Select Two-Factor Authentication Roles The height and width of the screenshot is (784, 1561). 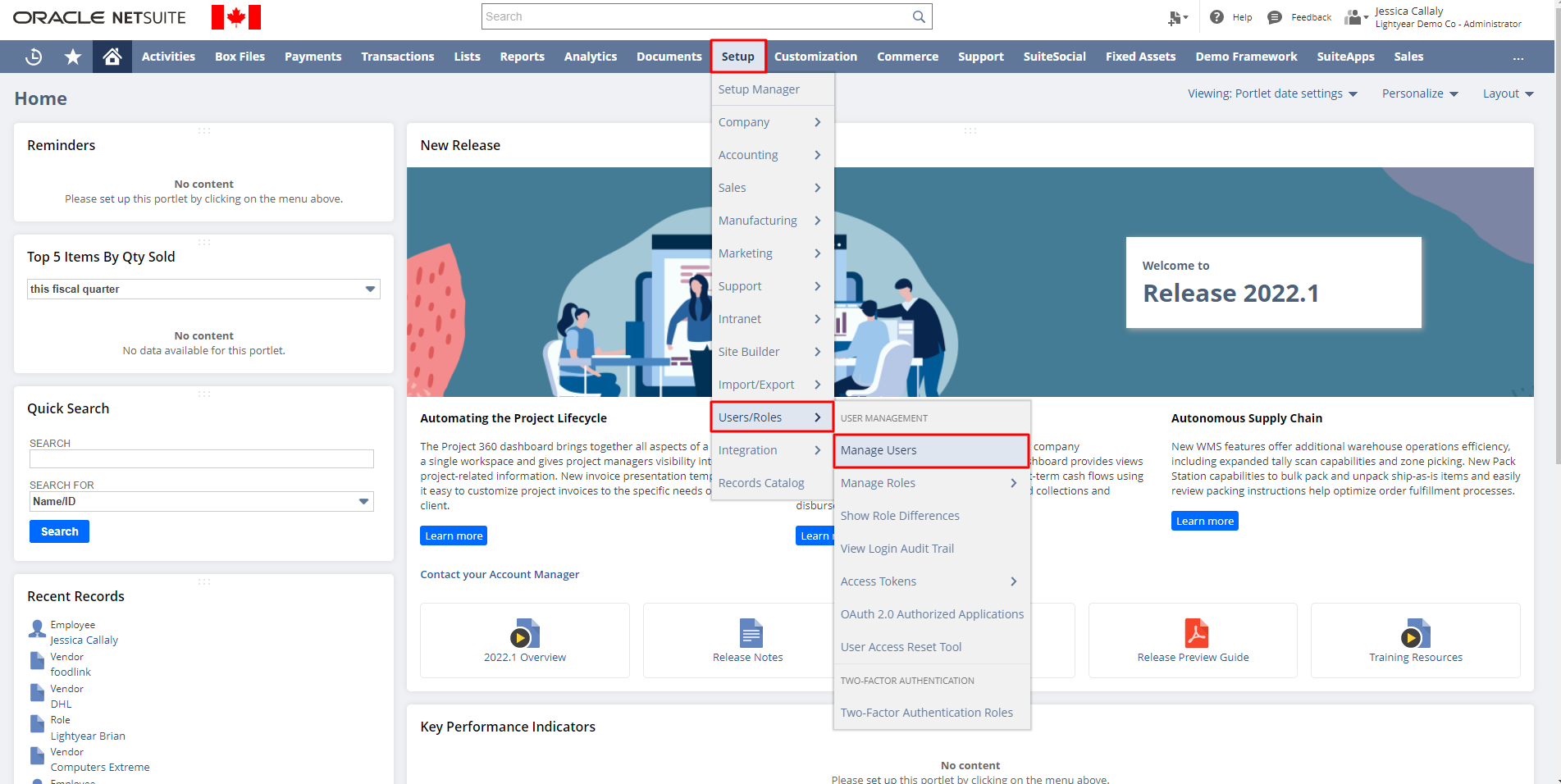coord(927,713)
